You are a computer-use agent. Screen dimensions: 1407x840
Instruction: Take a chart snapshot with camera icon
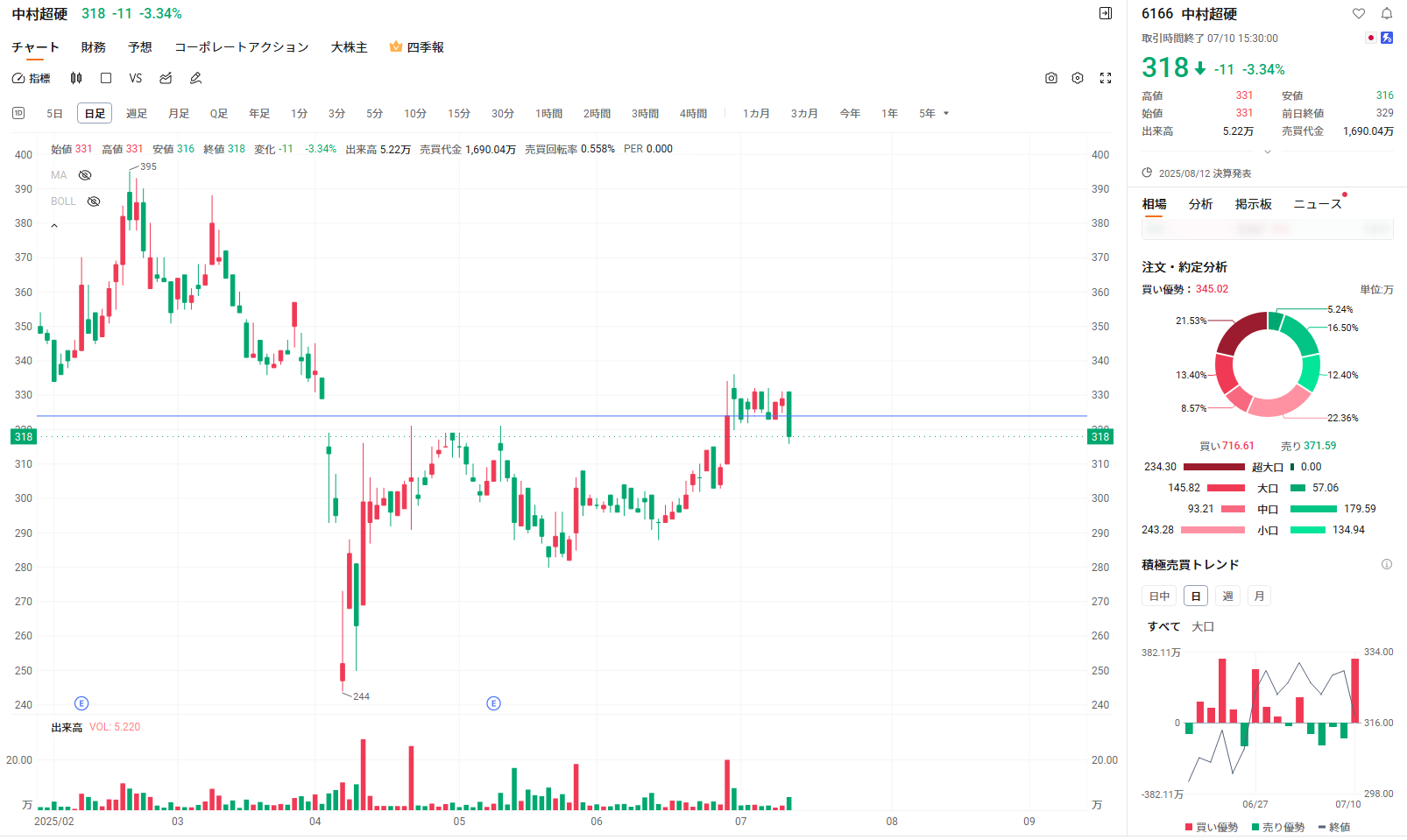[1051, 78]
